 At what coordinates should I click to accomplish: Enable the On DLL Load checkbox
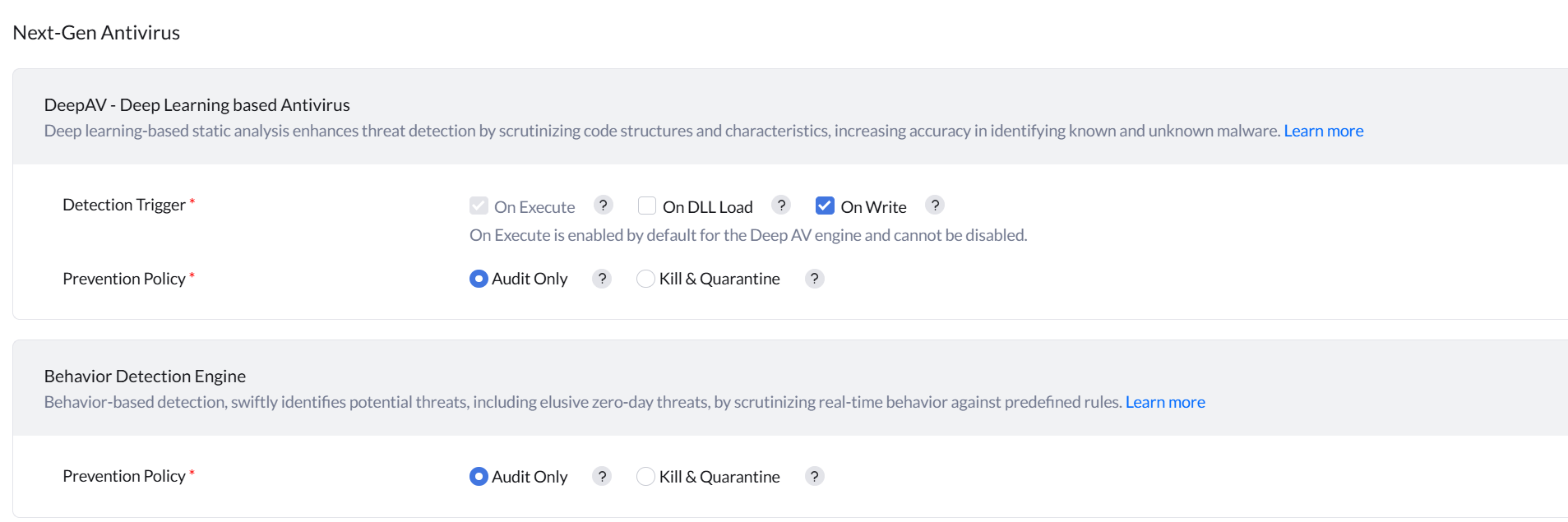(x=647, y=206)
